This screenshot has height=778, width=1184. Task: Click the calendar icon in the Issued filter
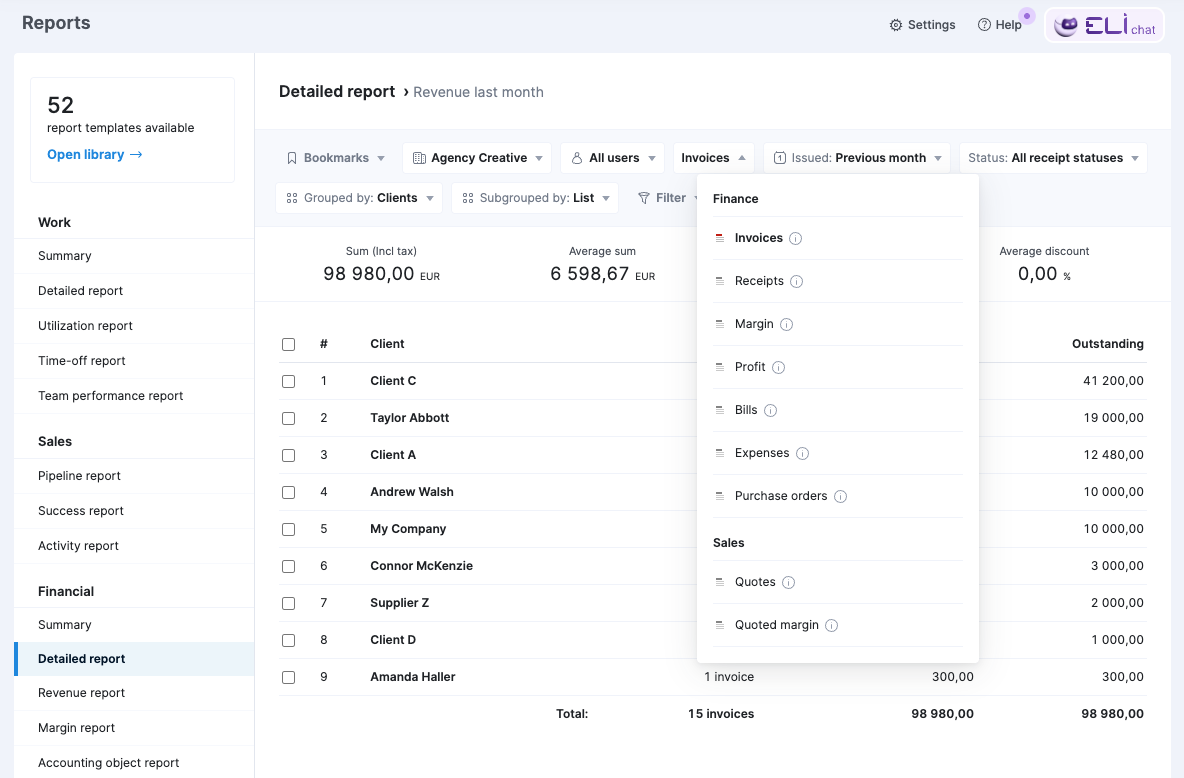pyautogui.click(x=780, y=157)
